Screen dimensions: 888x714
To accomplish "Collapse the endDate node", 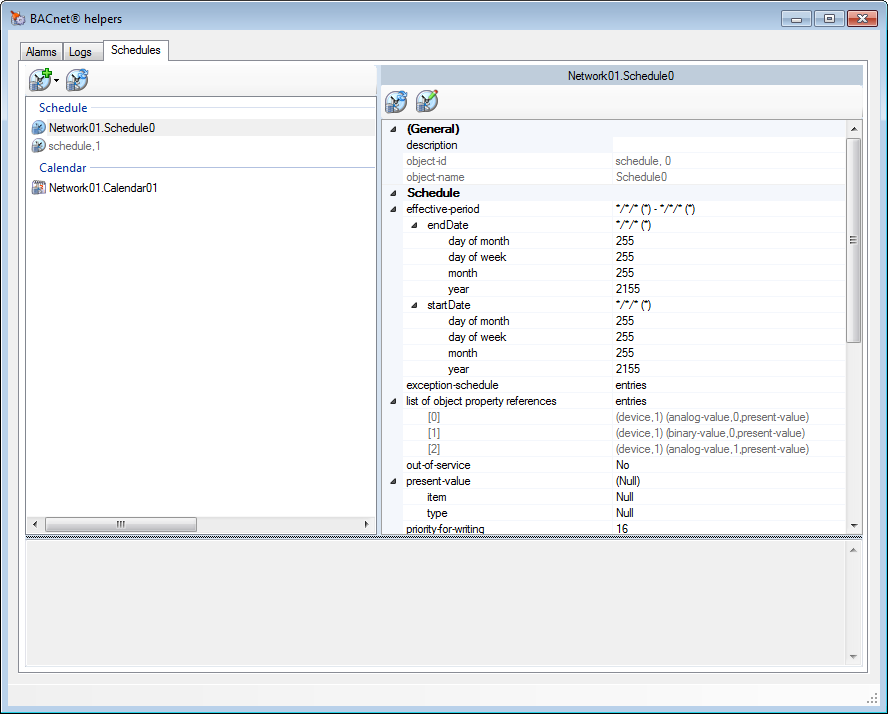I will click(x=414, y=225).
